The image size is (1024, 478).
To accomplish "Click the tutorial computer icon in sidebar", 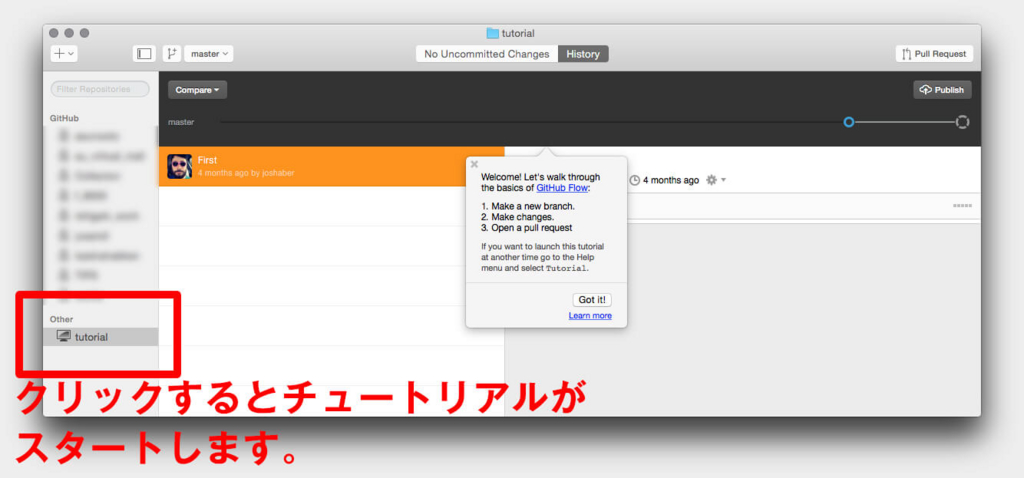I will coord(63,336).
